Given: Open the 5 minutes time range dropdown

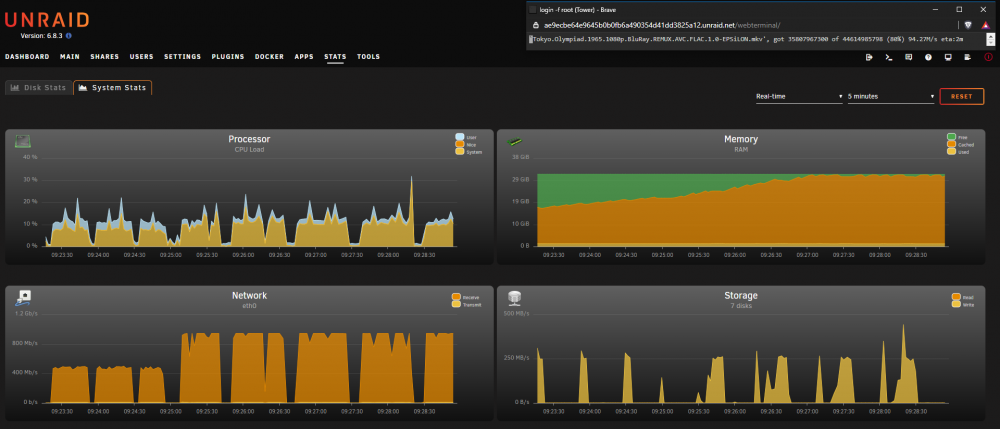Looking at the screenshot, I should [x=891, y=97].
